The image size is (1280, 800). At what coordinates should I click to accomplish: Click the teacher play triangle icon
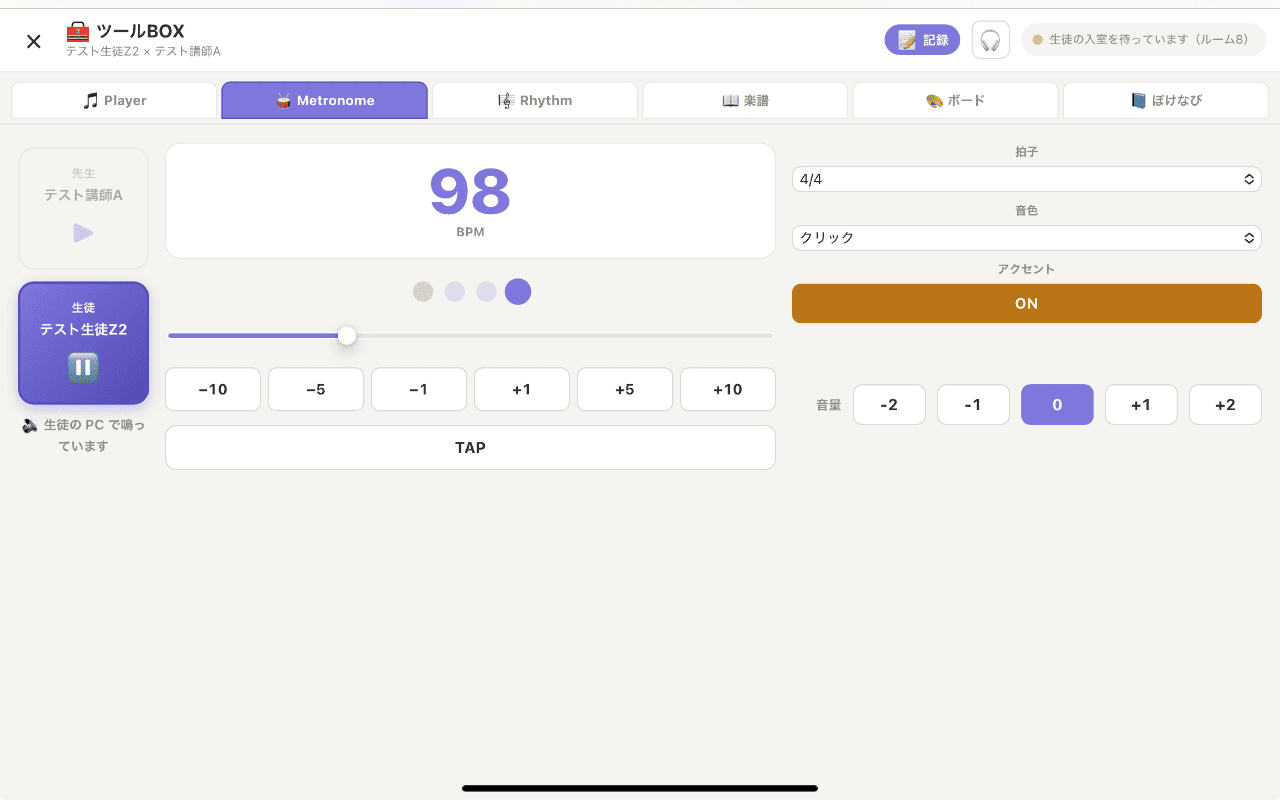[x=84, y=233]
